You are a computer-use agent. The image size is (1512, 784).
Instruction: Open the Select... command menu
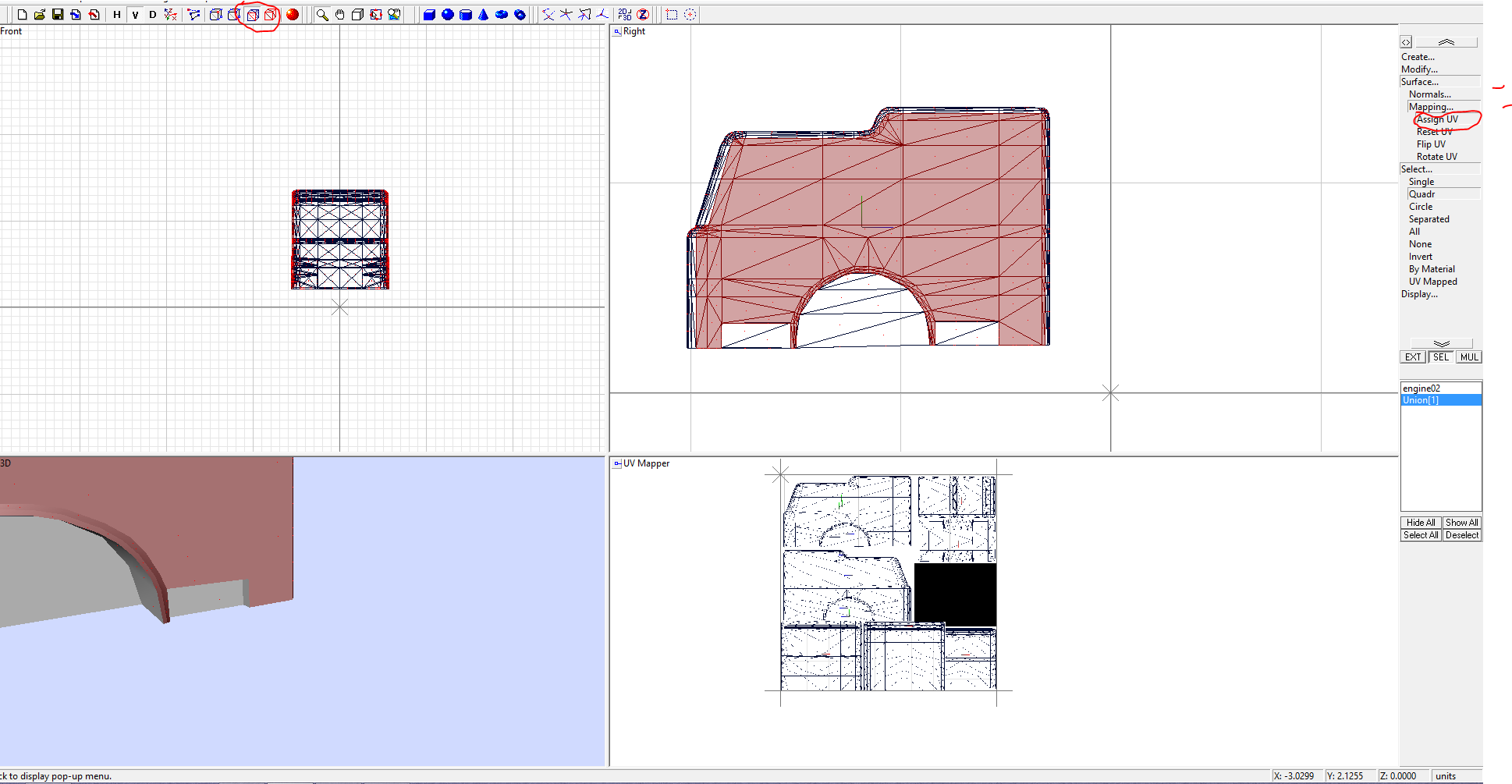coord(1415,169)
